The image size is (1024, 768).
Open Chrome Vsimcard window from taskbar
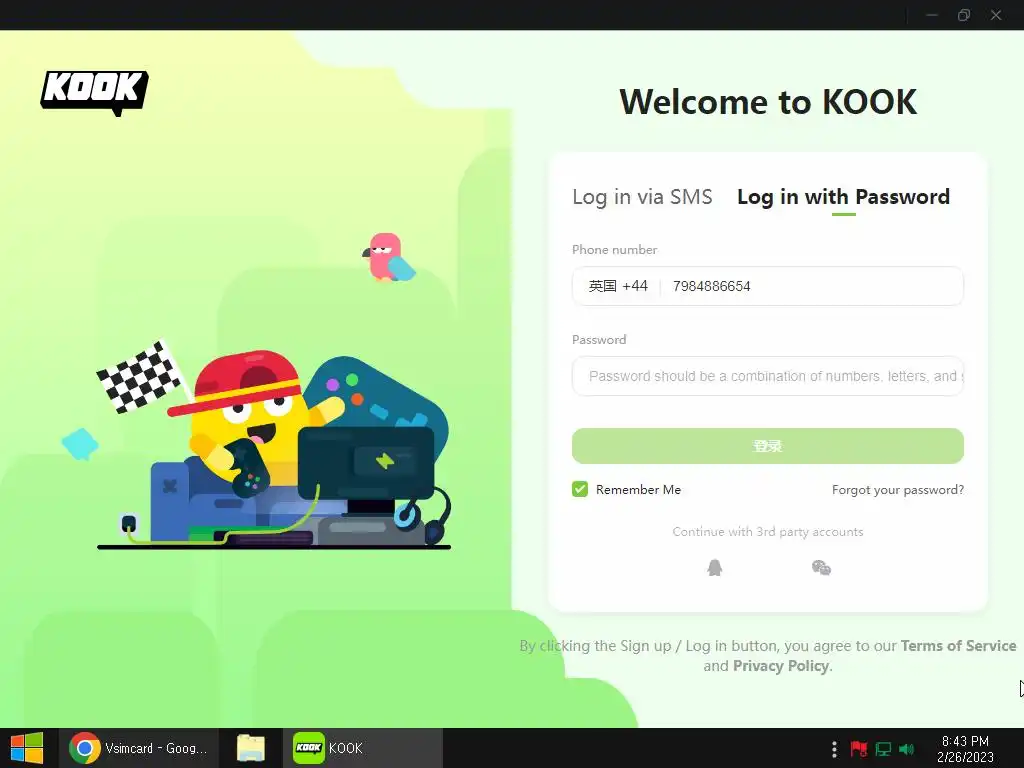click(x=138, y=748)
